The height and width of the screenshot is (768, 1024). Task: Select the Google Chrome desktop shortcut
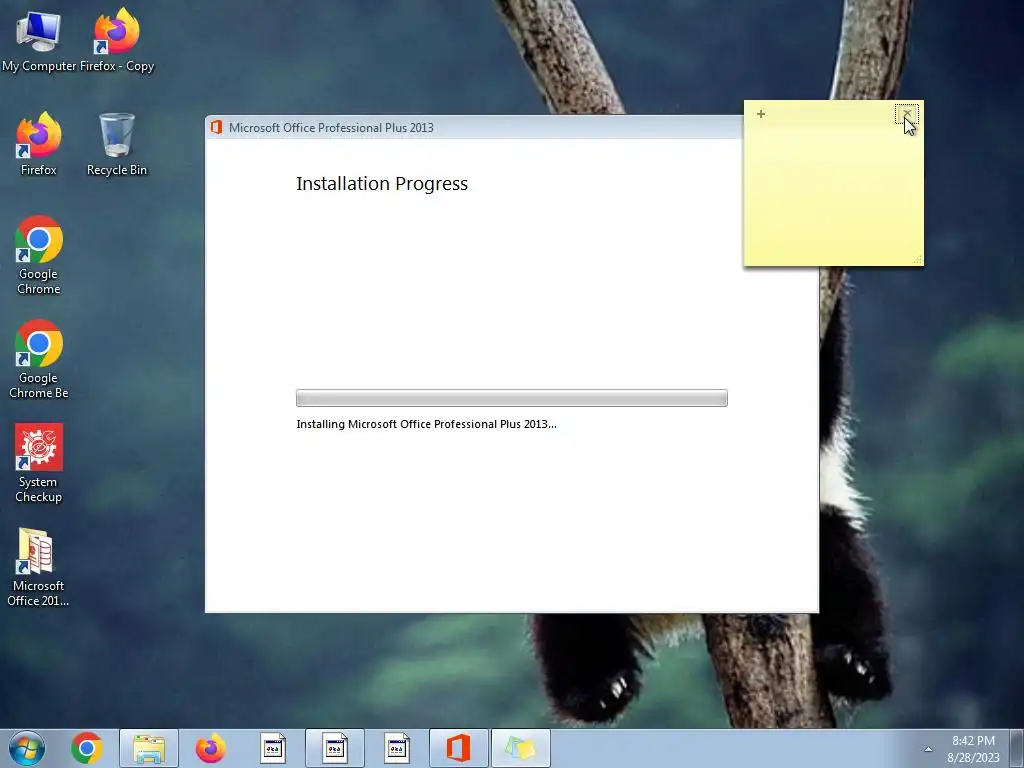39,255
